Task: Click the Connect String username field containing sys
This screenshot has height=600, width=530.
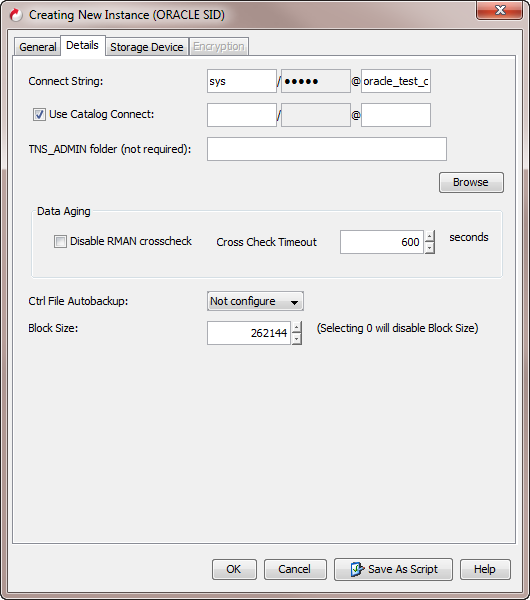Action: (x=242, y=81)
